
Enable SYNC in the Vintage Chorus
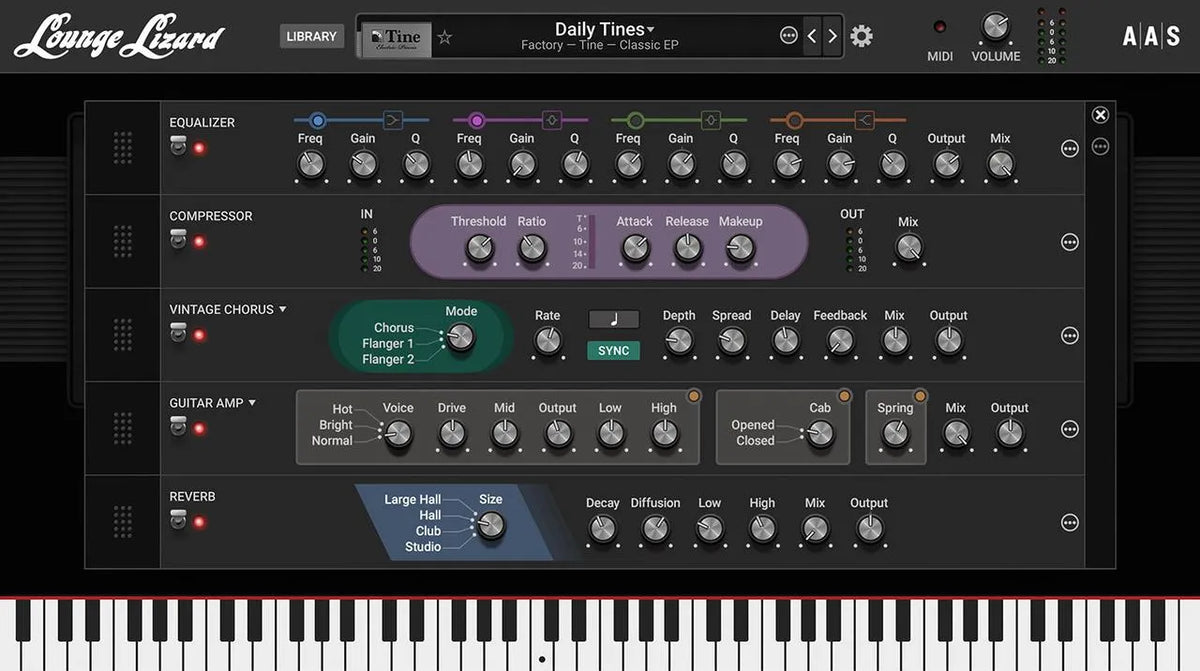(x=613, y=351)
